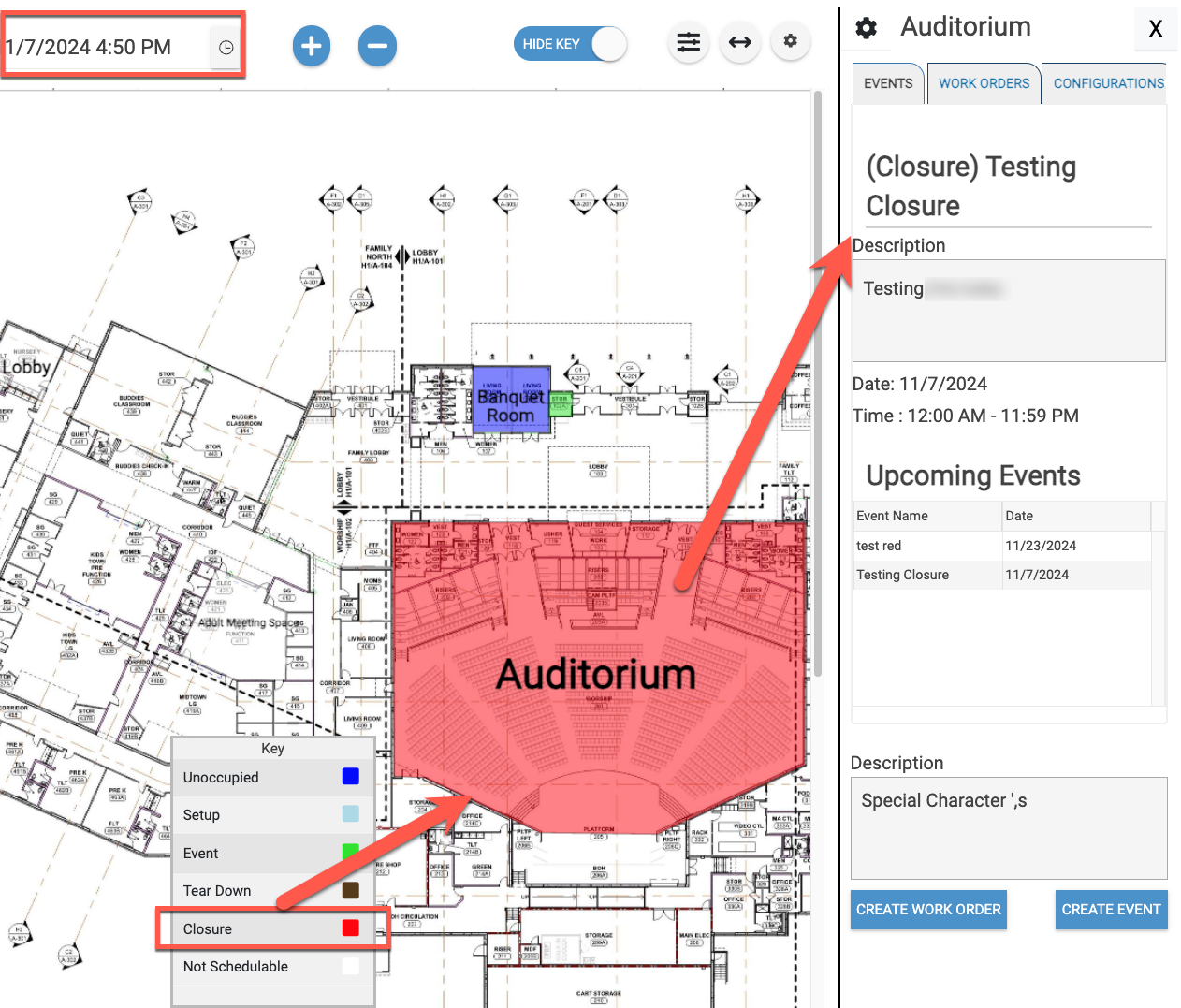This screenshot has width=1181, height=1008.
Task: Toggle the Hide Key switch
Action: point(570,44)
